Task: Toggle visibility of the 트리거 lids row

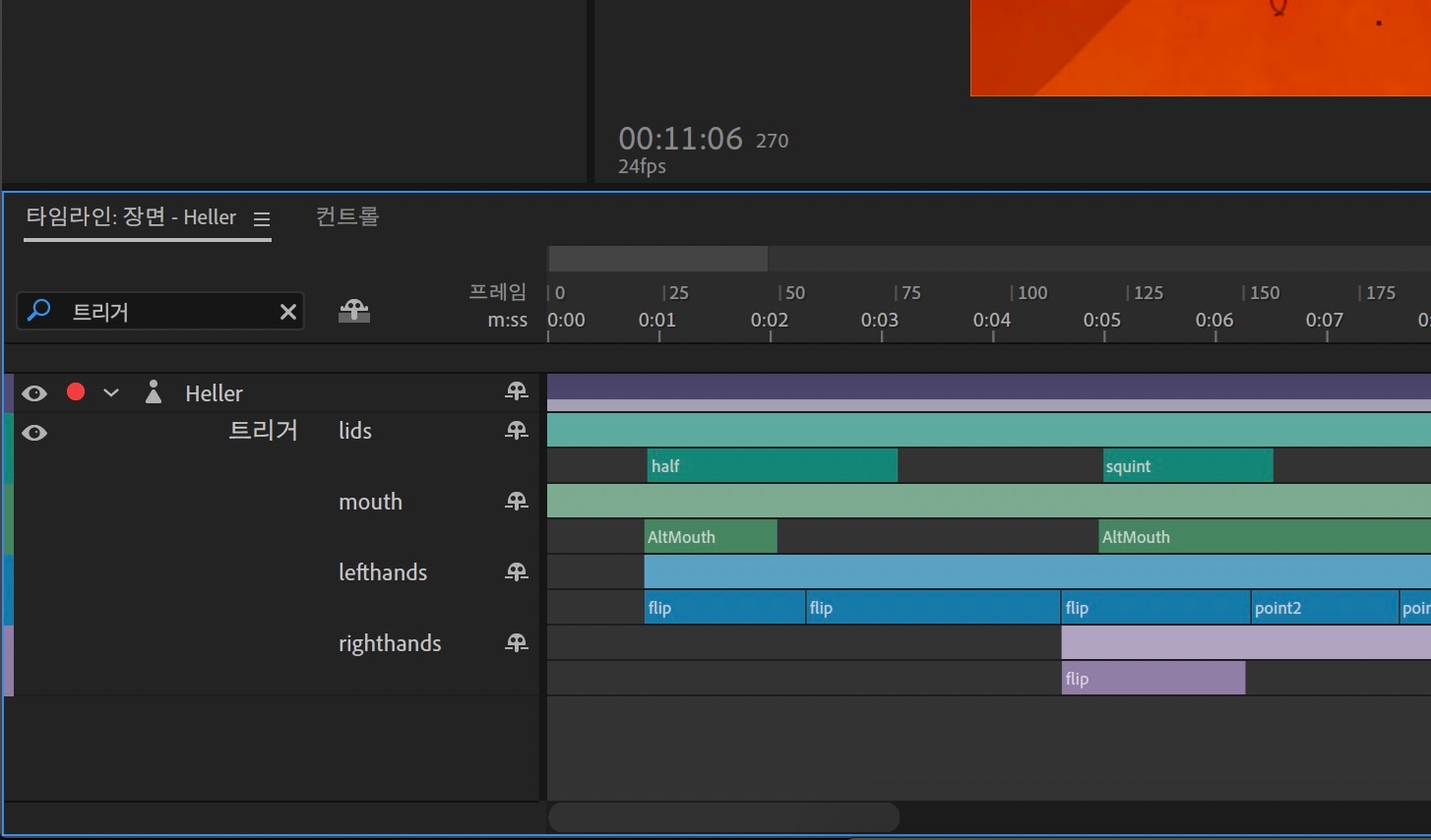Action: click(34, 433)
